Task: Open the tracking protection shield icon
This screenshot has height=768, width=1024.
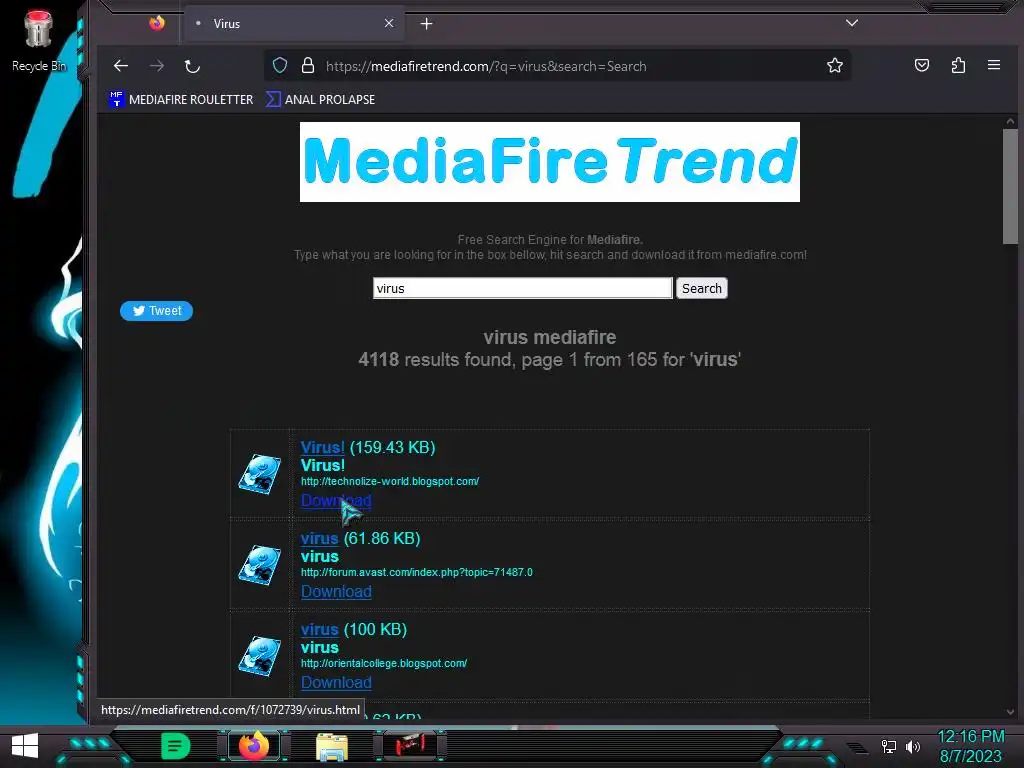Action: click(x=280, y=65)
